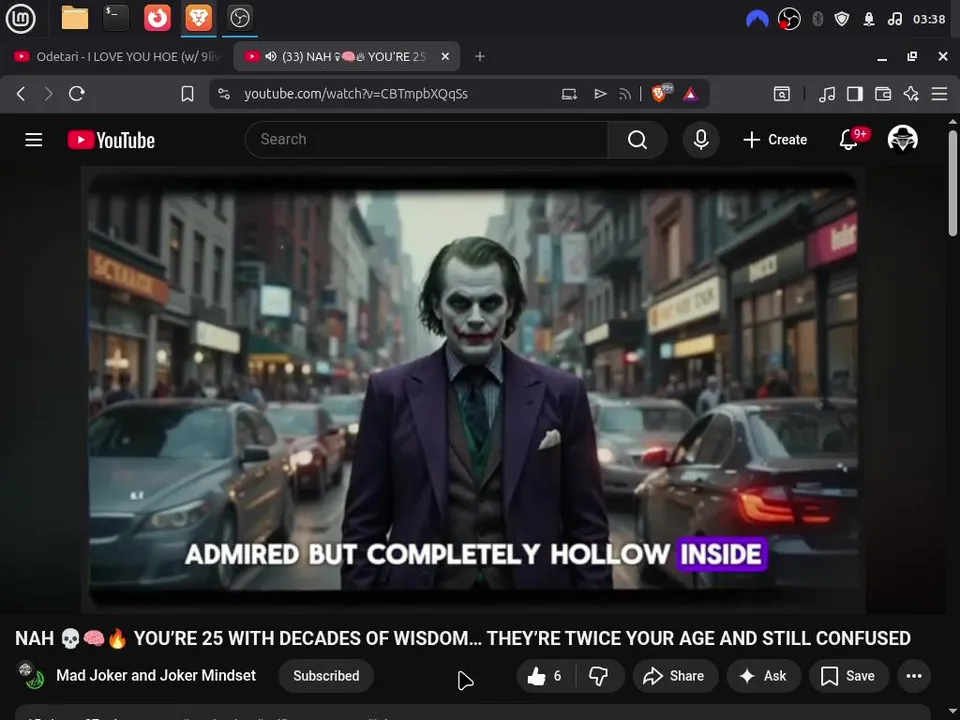Like the video with 6 likes

coord(545,676)
